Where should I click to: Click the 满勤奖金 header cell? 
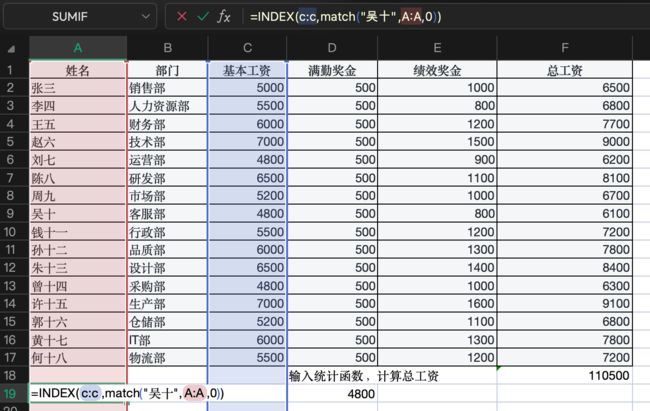pos(332,70)
